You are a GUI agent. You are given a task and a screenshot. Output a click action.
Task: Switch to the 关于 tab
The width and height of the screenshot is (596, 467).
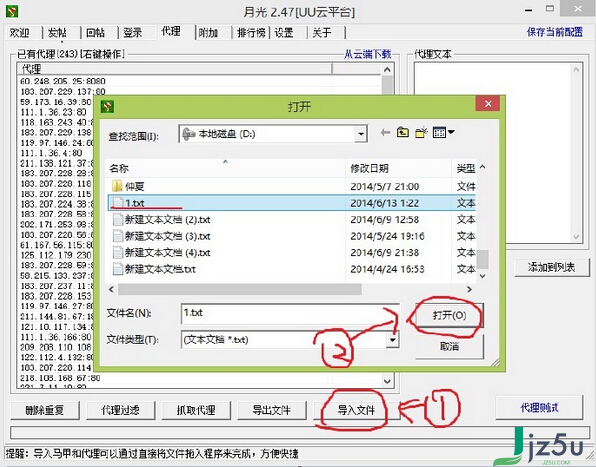pyautogui.click(x=322, y=33)
